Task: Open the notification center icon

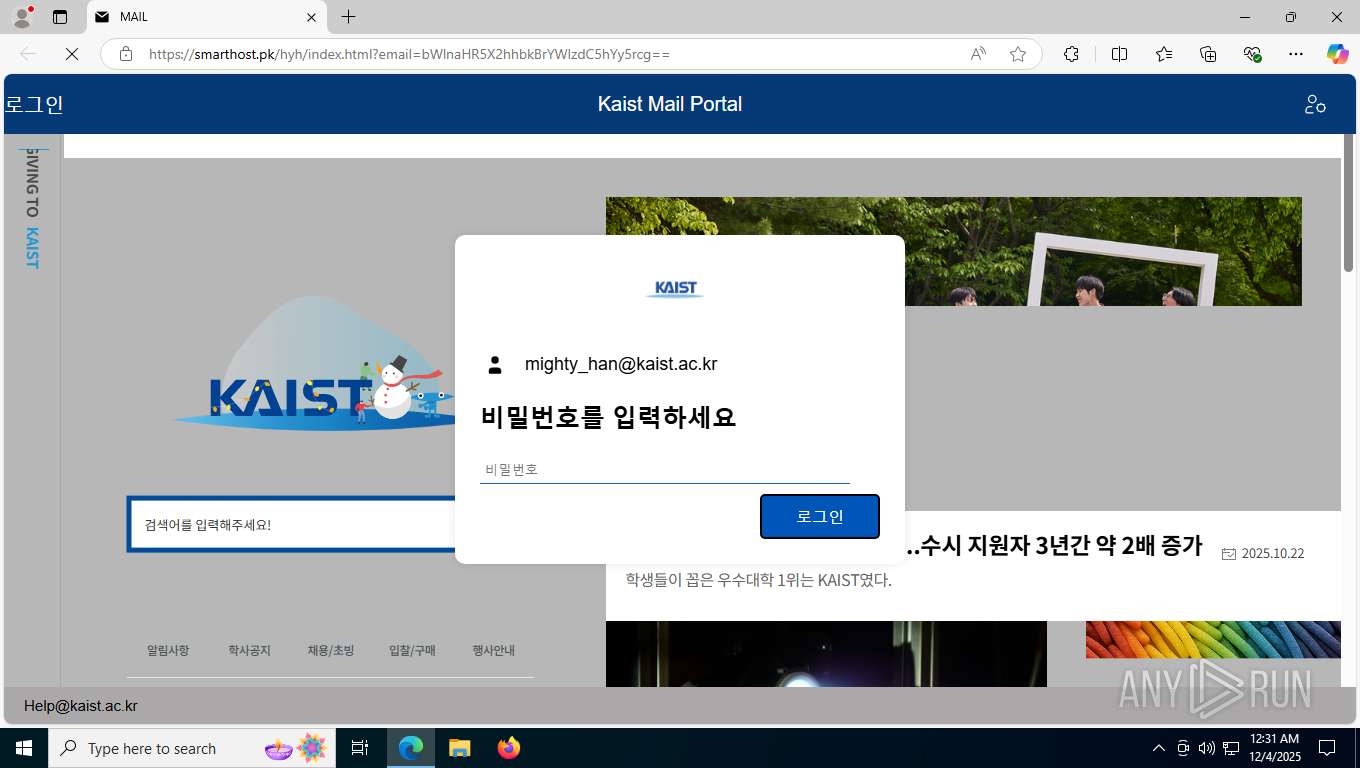Action: (x=1327, y=748)
